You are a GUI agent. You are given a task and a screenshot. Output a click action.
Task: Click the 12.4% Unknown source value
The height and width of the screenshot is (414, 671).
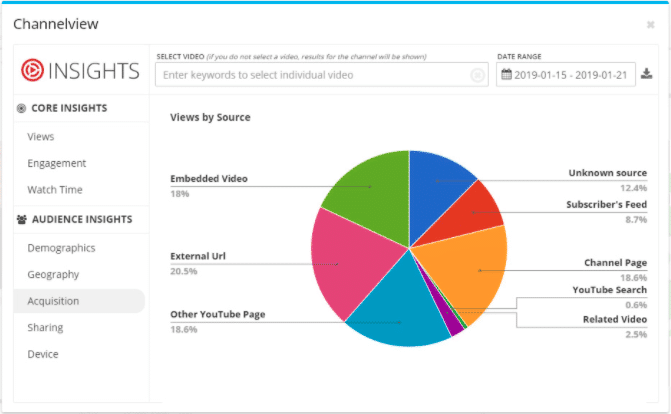(x=633, y=188)
